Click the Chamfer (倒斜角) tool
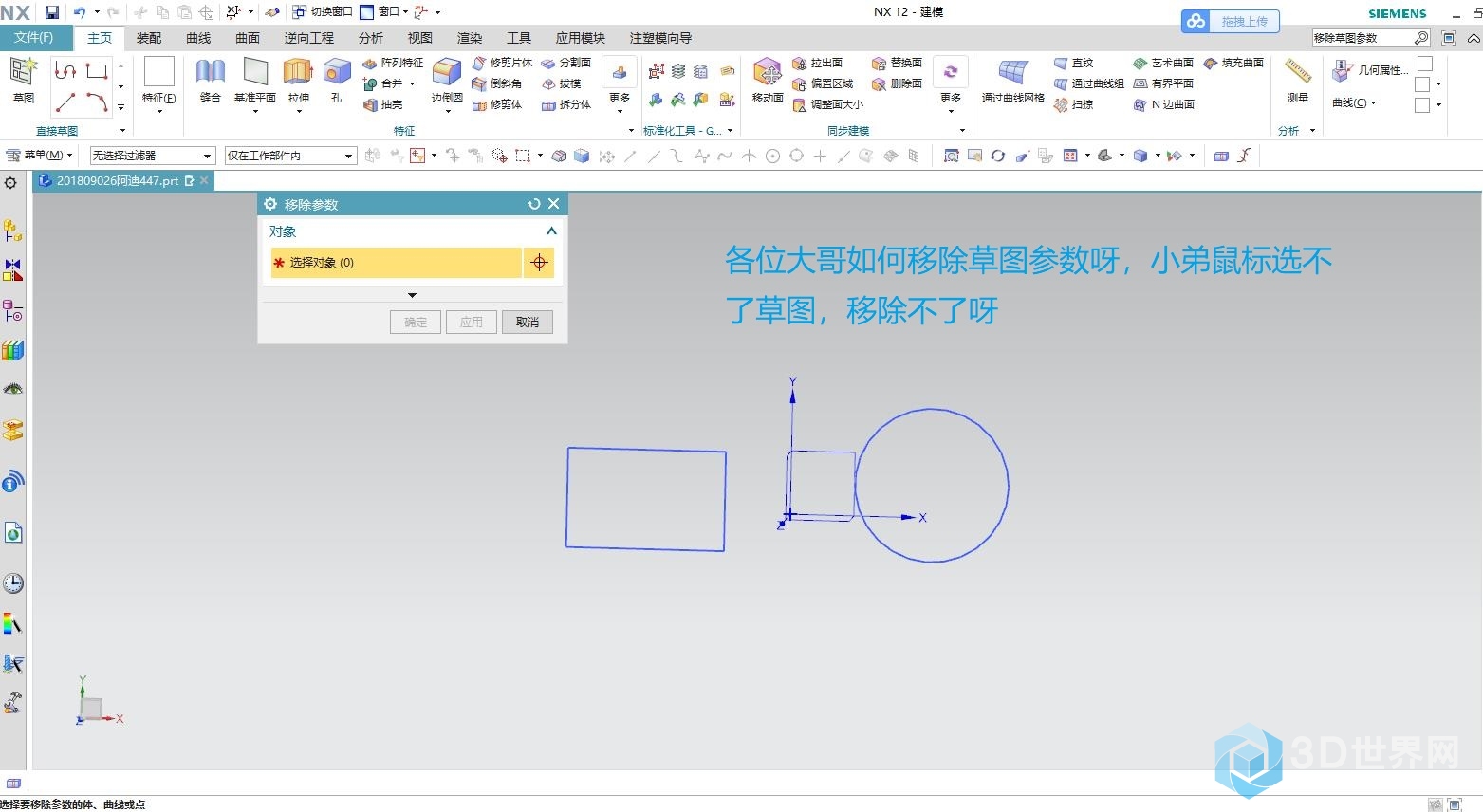This screenshot has height=812, width=1483. point(497,83)
